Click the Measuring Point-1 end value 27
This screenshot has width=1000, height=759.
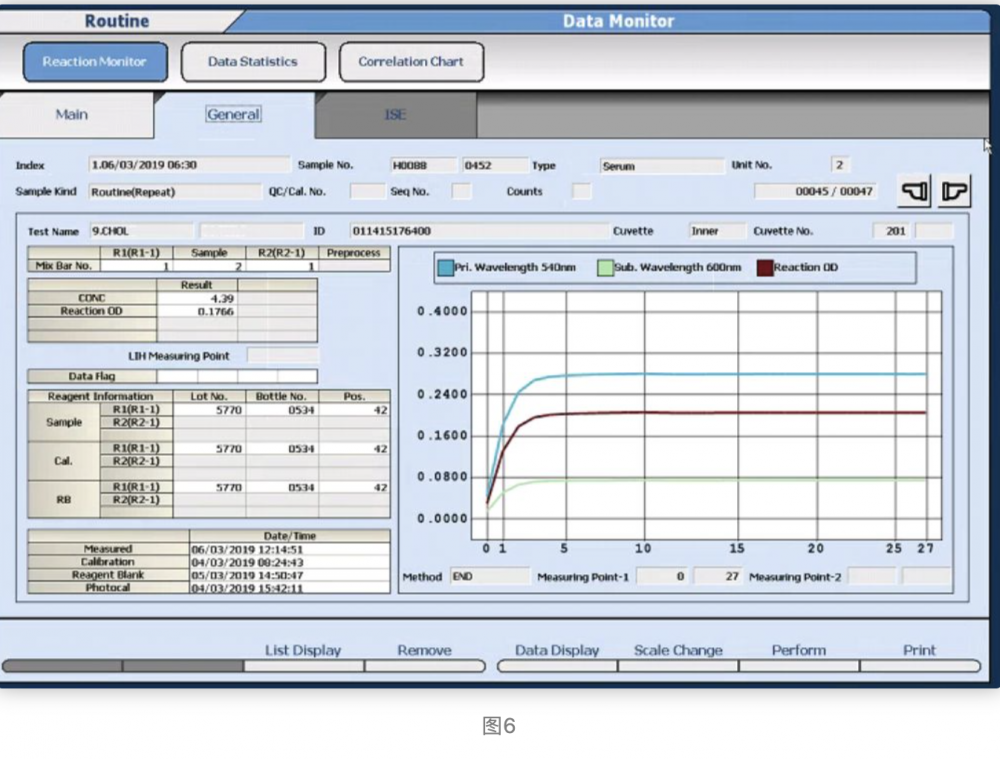click(x=718, y=577)
